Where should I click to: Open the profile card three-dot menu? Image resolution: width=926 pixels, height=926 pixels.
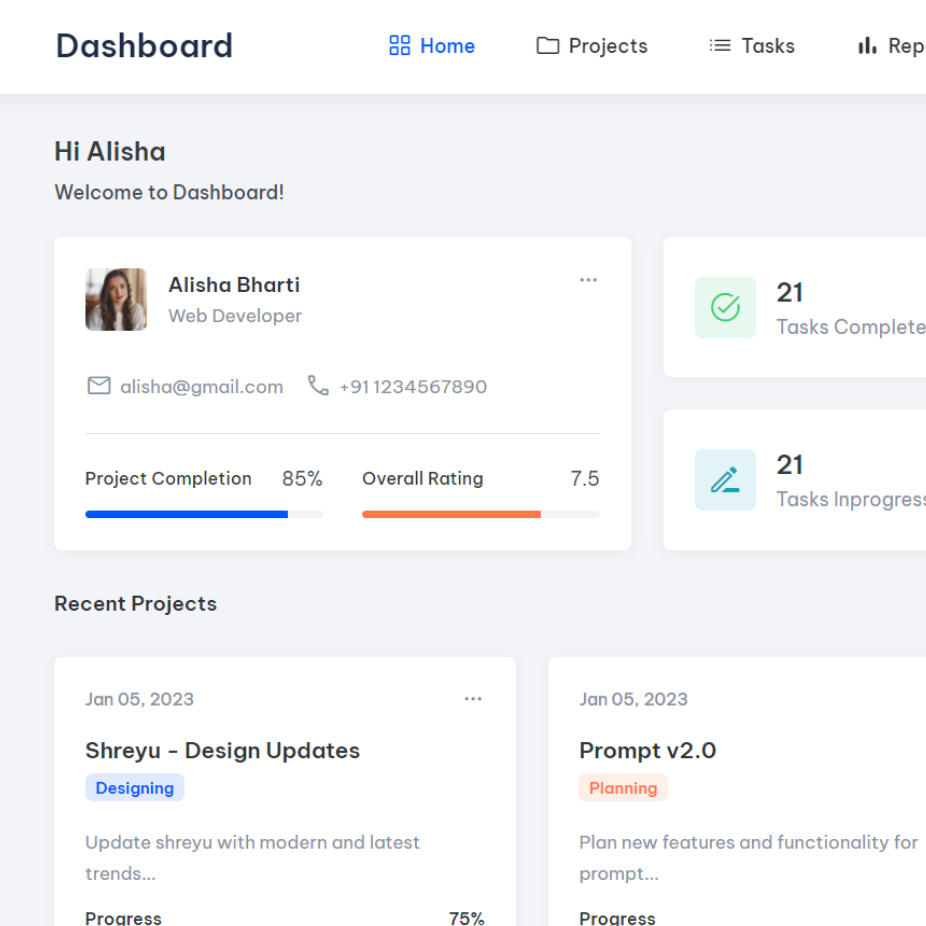coord(588,280)
